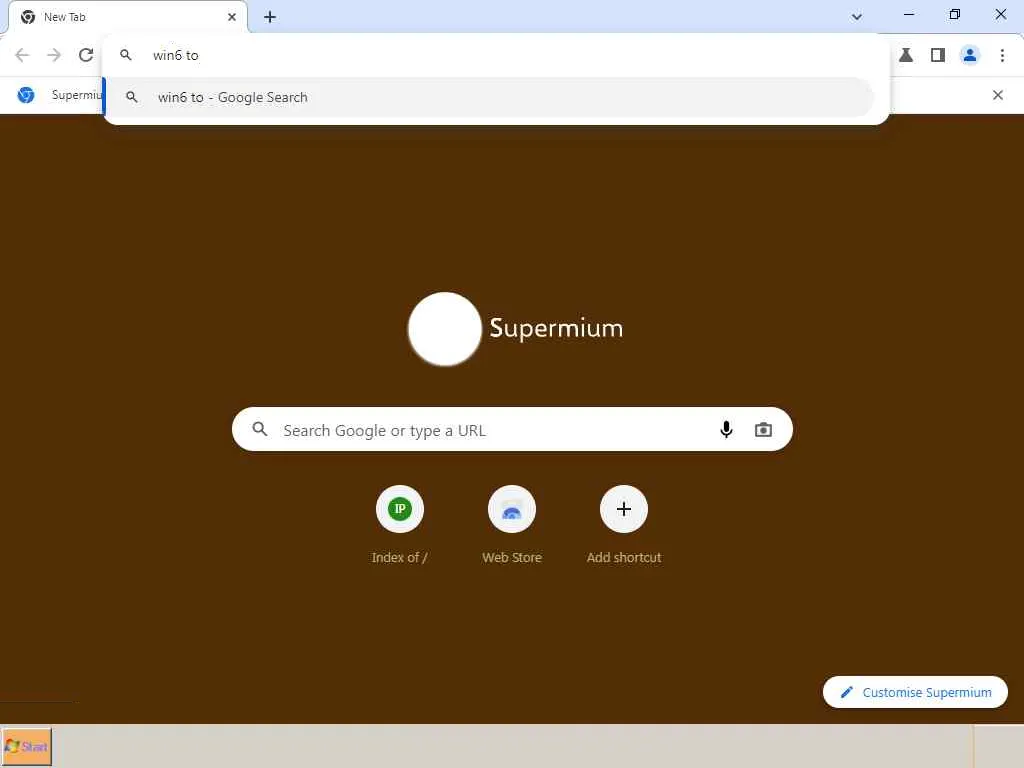Choose 'win6 to - Google Search' suggestion
Screen dimensions: 1024x768
coord(488,97)
